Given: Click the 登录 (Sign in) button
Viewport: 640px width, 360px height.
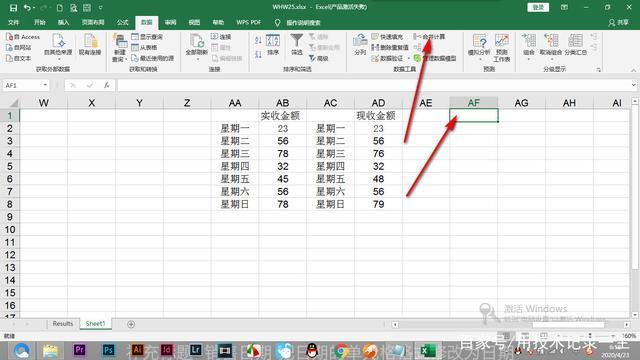Looking at the screenshot, I should coord(538,7).
